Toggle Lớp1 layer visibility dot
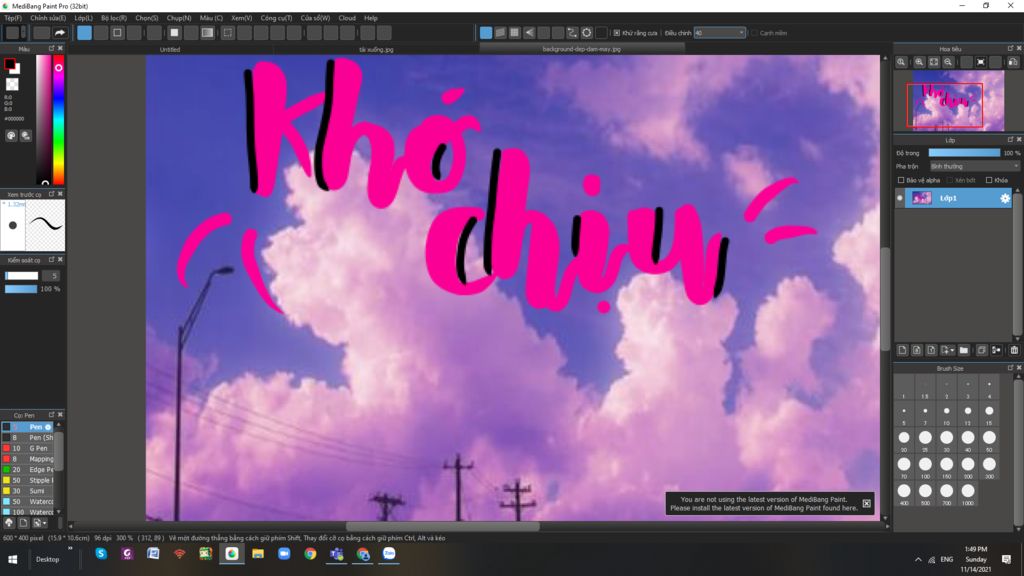 [x=900, y=198]
